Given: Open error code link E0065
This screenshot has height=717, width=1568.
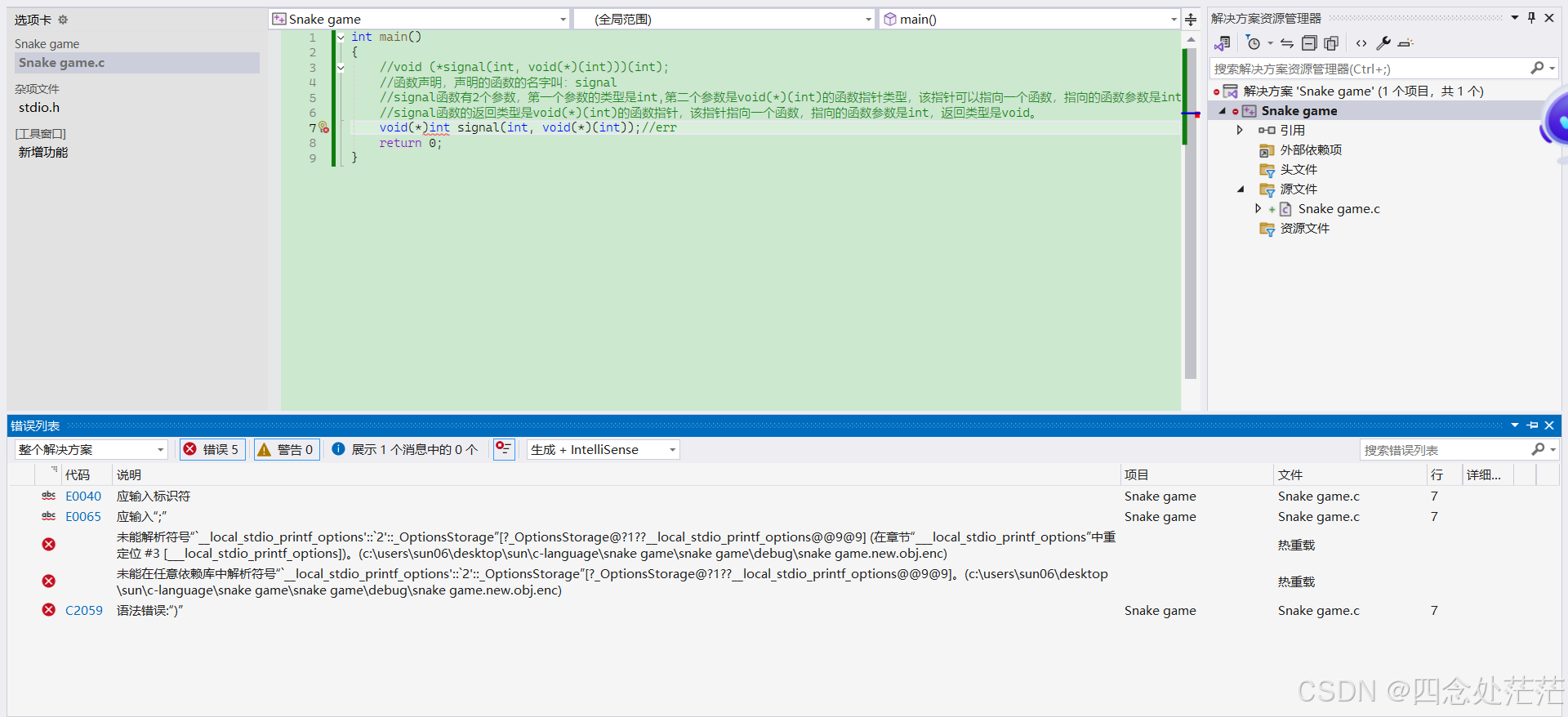Looking at the screenshot, I should (83, 516).
